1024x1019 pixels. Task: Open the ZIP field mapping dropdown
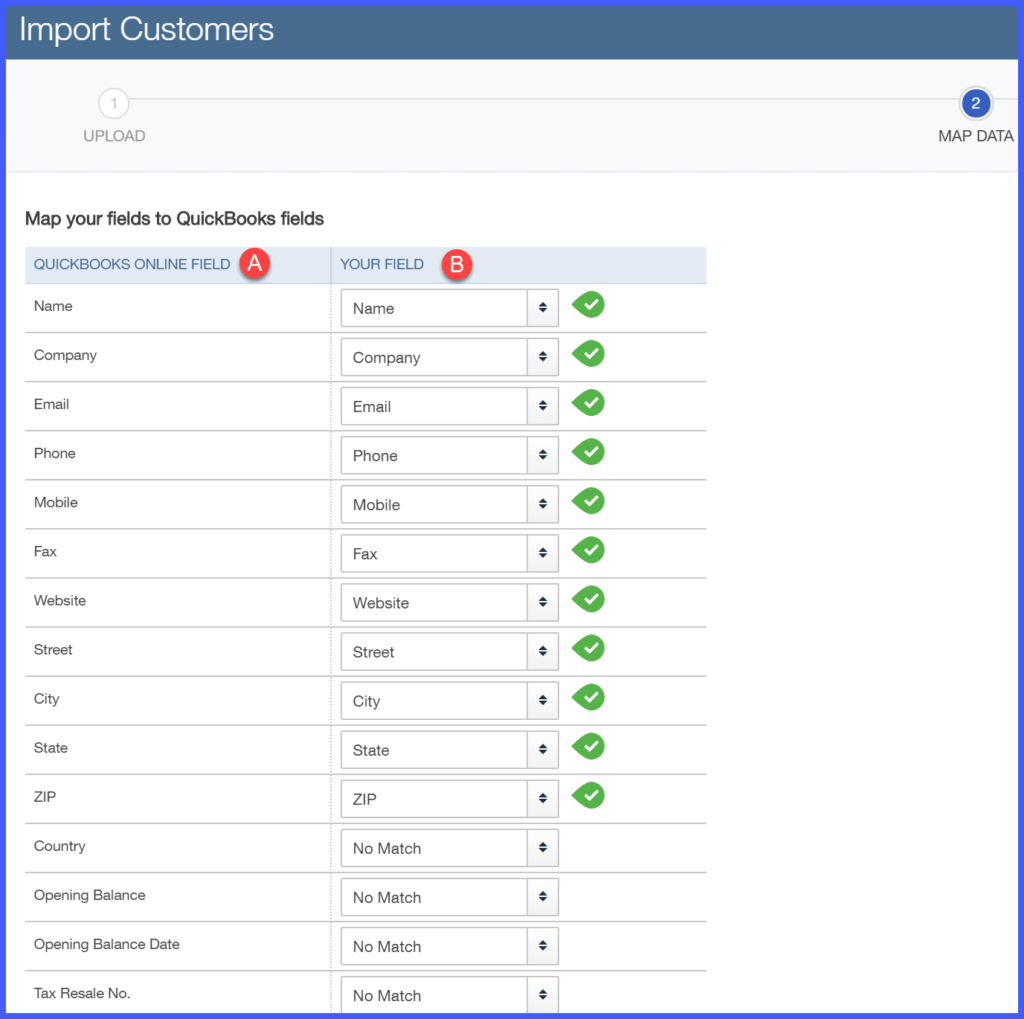click(449, 799)
